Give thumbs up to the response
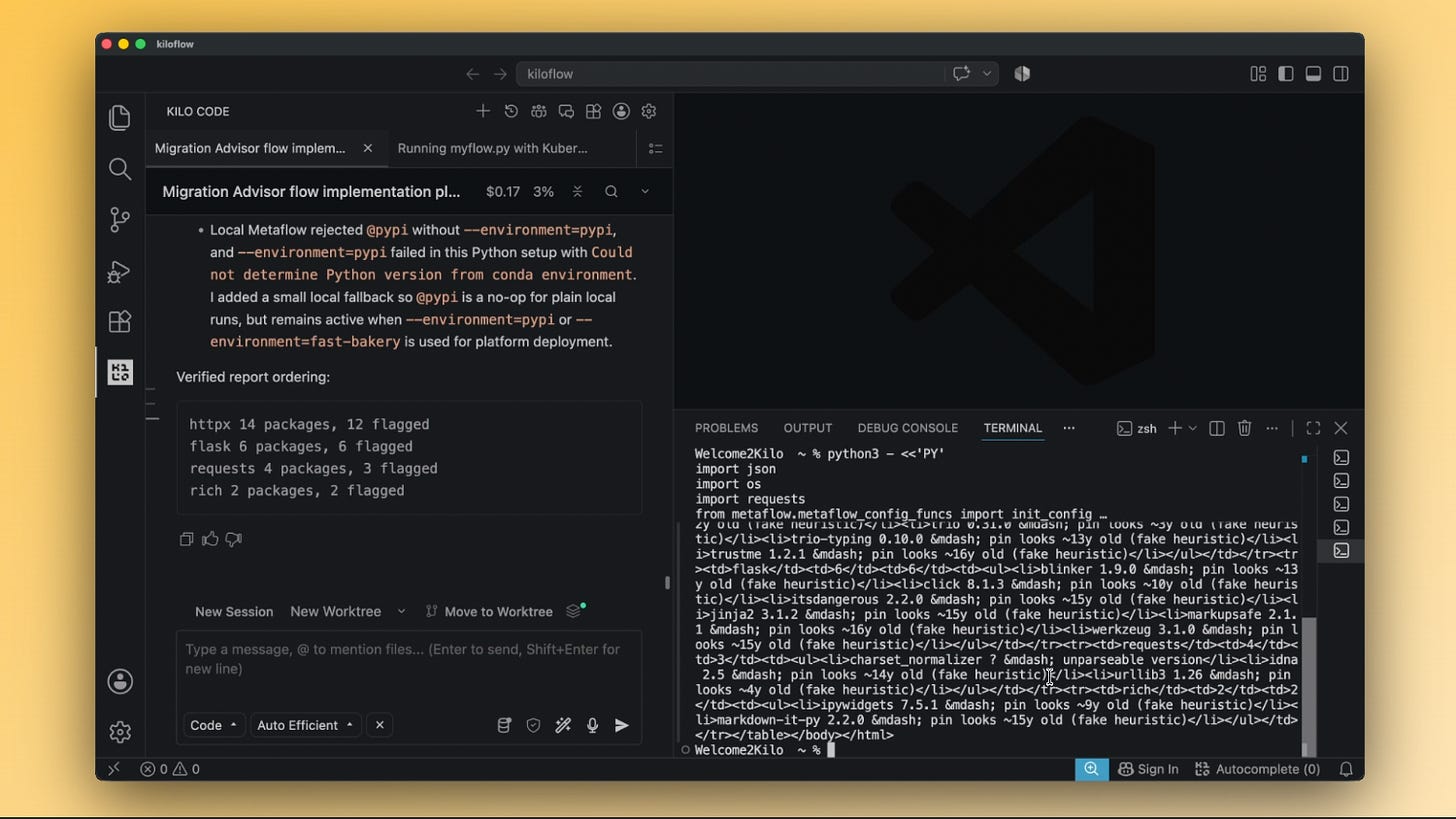 (210, 539)
